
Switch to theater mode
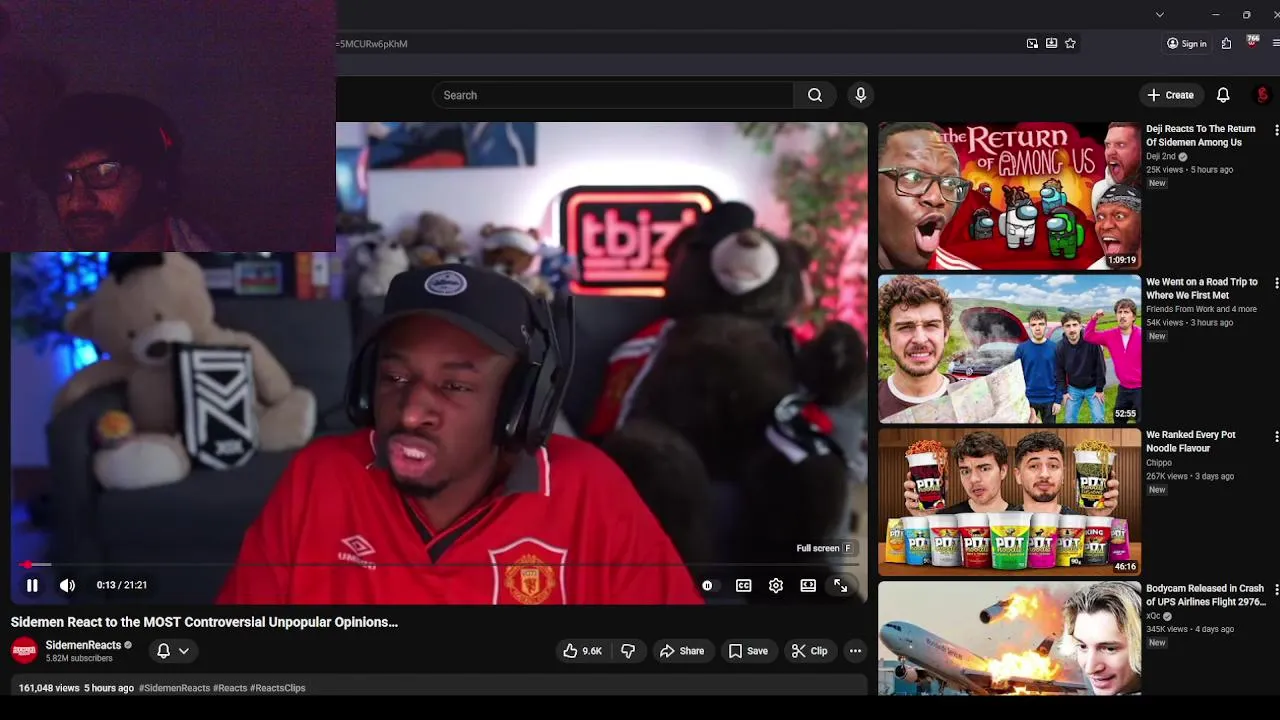[808, 586]
